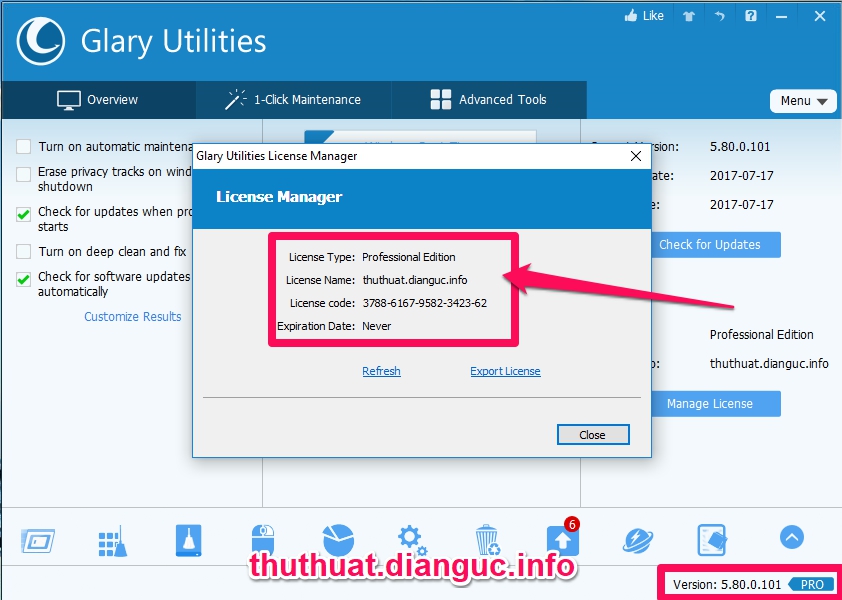The height and width of the screenshot is (600, 842).
Task: Open the Menu dropdown button
Action: coord(803,101)
